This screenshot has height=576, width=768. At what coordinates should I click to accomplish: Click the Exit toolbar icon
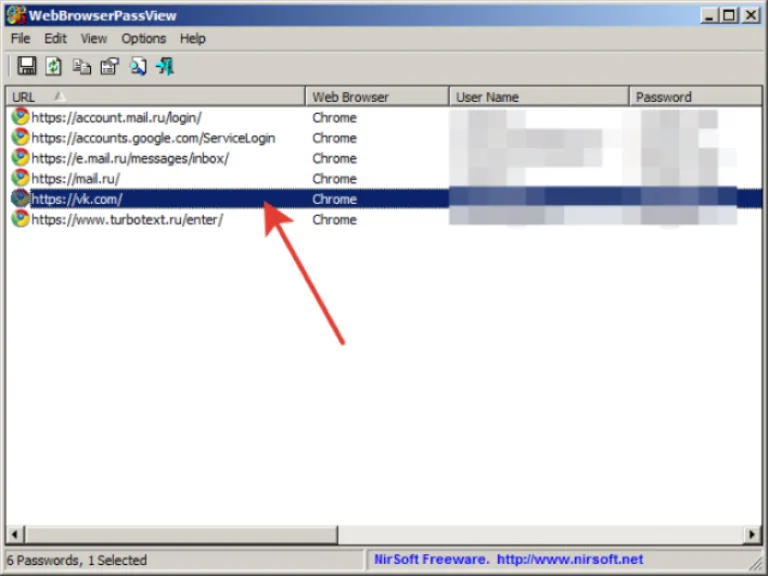[x=165, y=66]
